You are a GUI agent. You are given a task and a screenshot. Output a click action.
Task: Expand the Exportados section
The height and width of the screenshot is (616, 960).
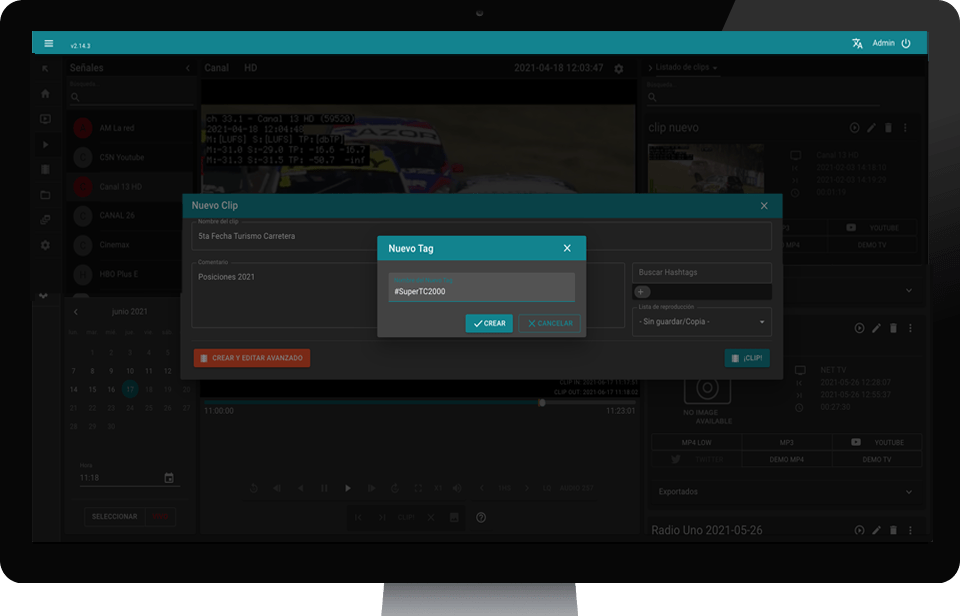(786, 492)
